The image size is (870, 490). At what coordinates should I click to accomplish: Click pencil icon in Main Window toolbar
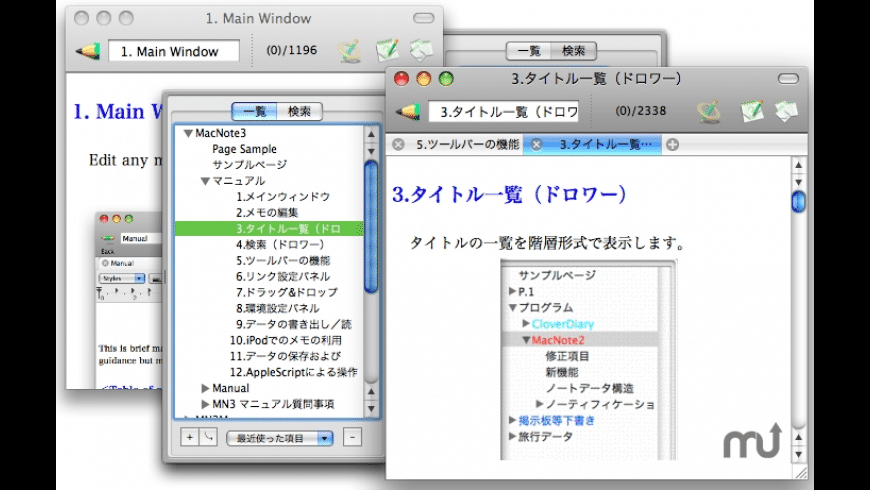click(x=88, y=51)
